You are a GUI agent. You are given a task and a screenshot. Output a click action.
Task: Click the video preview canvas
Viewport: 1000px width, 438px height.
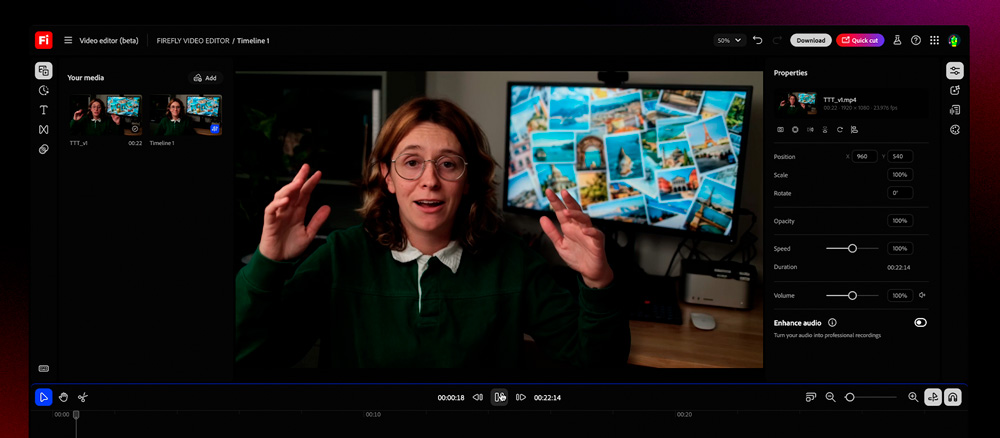[x=499, y=219]
